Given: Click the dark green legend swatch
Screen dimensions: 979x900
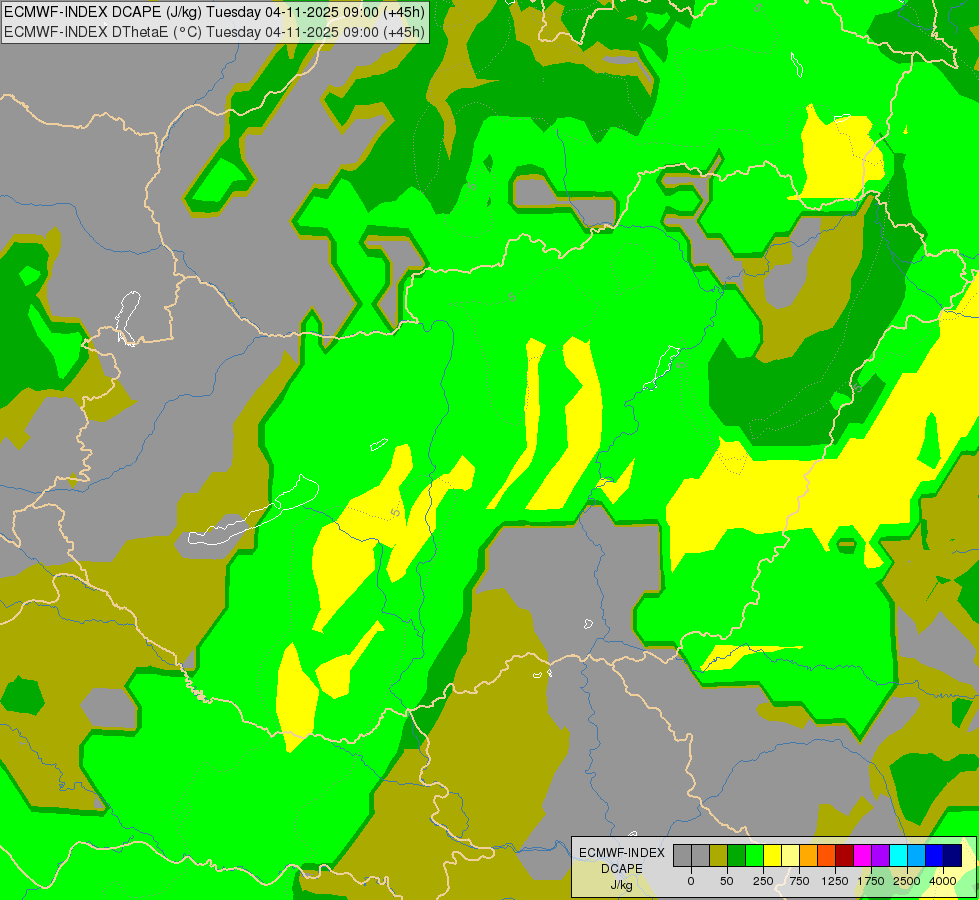Looking at the screenshot, I should 736,855.
